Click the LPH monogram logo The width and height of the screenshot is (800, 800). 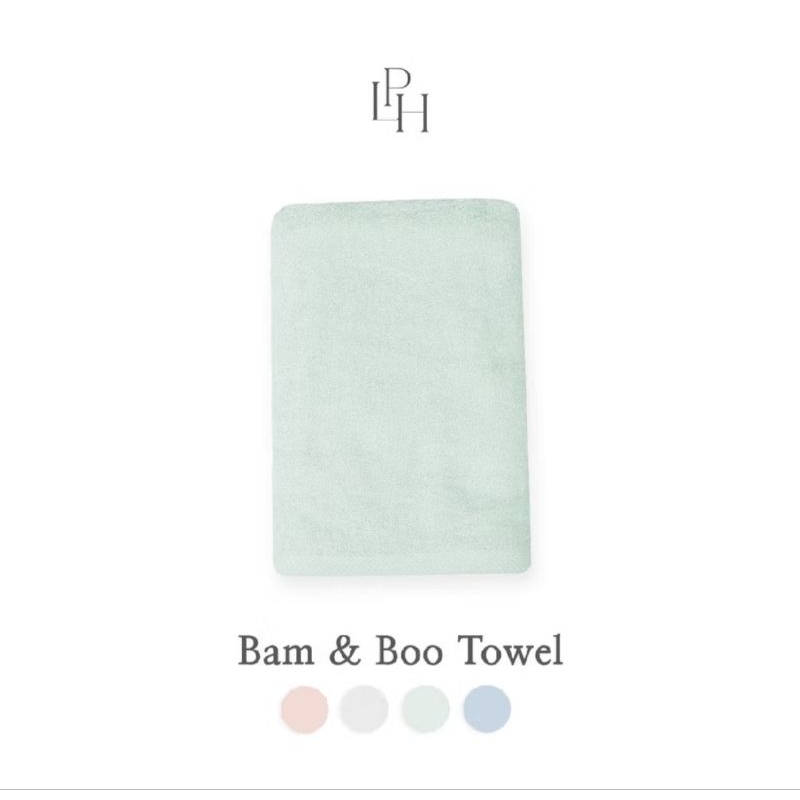coord(400,107)
